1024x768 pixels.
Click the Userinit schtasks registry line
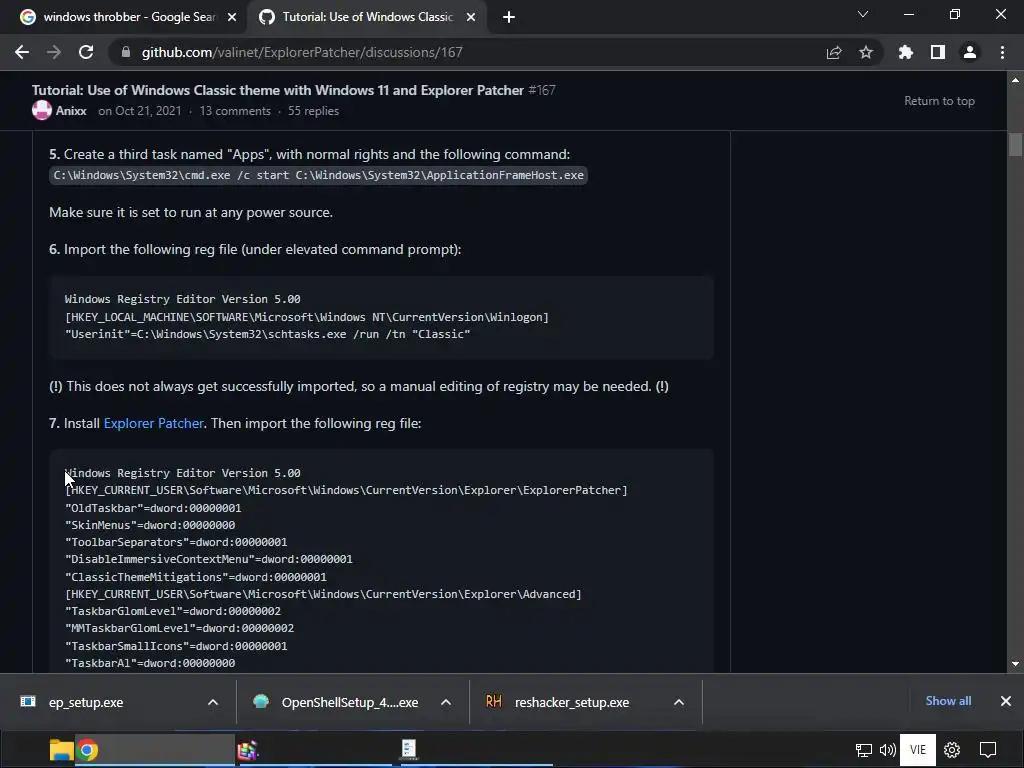click(x=268, y=334)
